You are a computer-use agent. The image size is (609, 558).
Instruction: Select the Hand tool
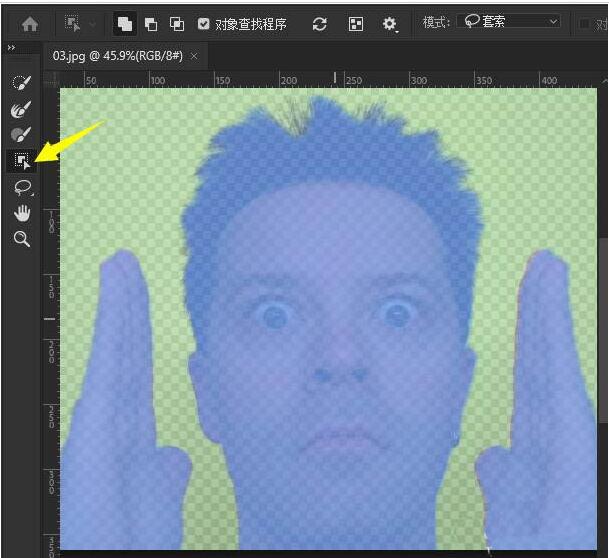click(x=21, y=213)
